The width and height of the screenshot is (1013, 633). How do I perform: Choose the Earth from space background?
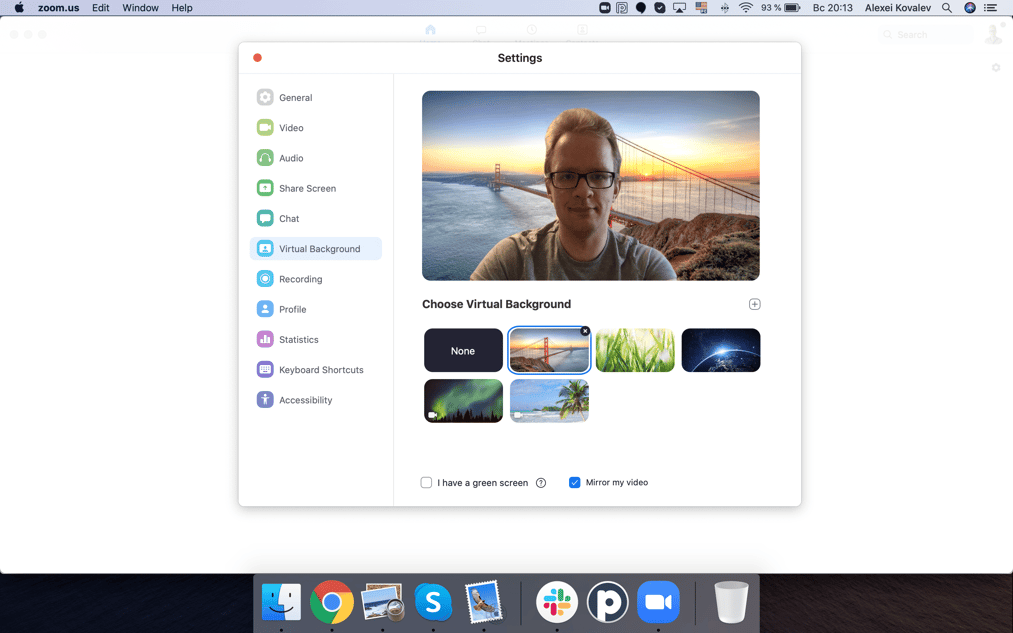point(721,350)
